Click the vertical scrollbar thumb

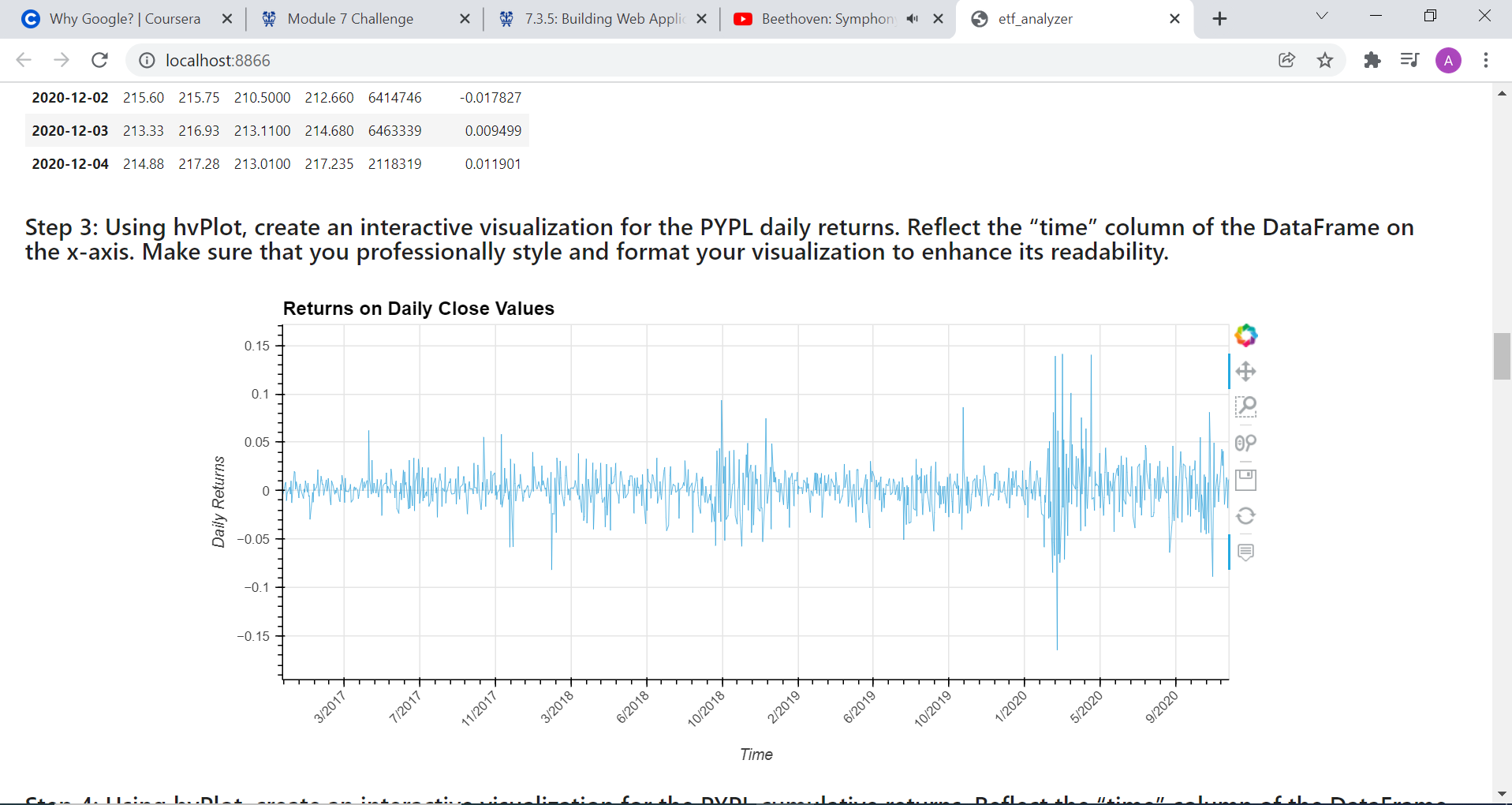[x=1502, y=356]
